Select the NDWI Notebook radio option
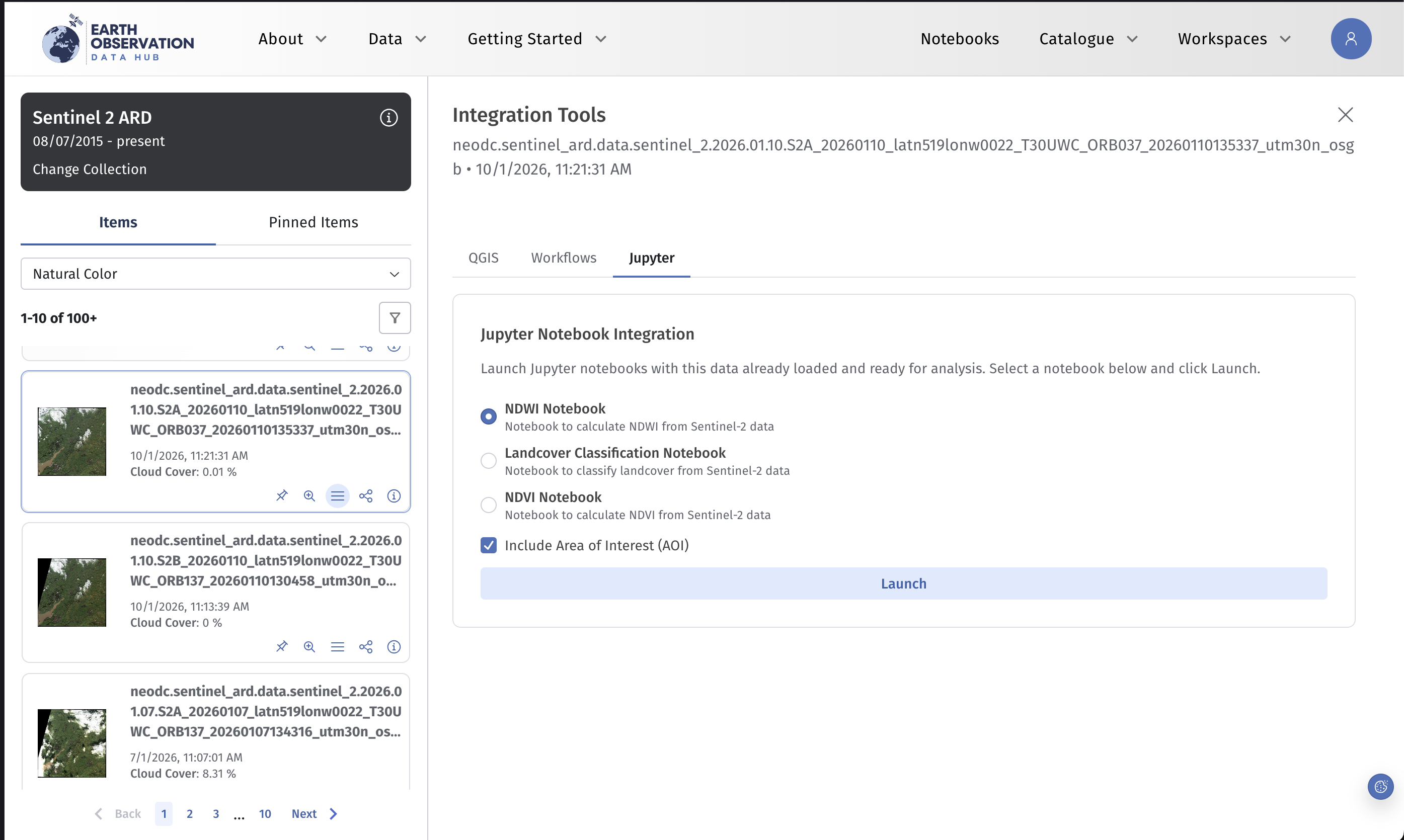 (489, 416)
